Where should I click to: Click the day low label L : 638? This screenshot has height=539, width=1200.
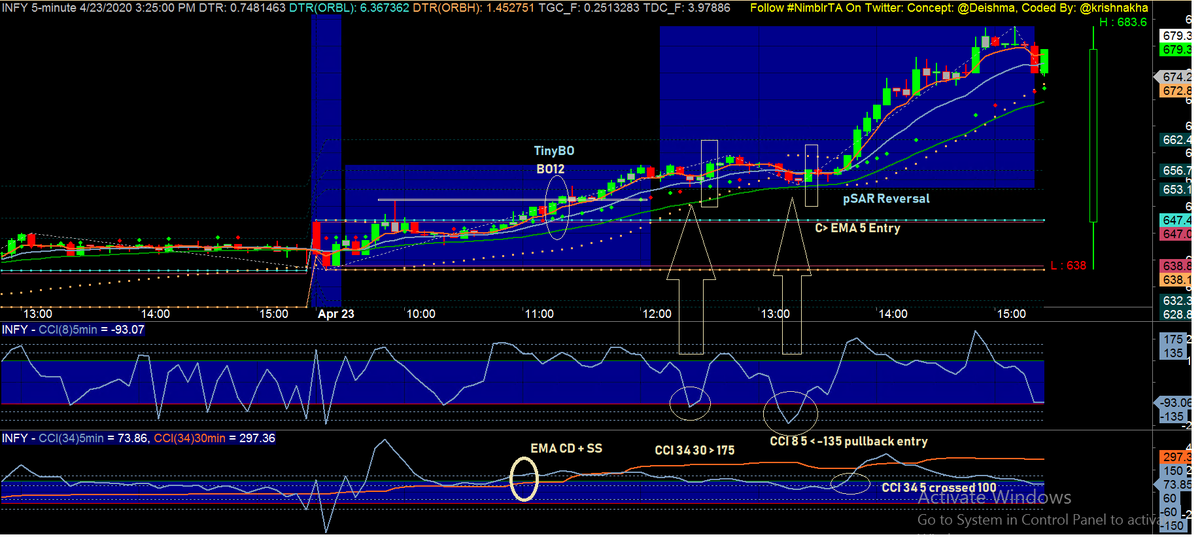1069,266
